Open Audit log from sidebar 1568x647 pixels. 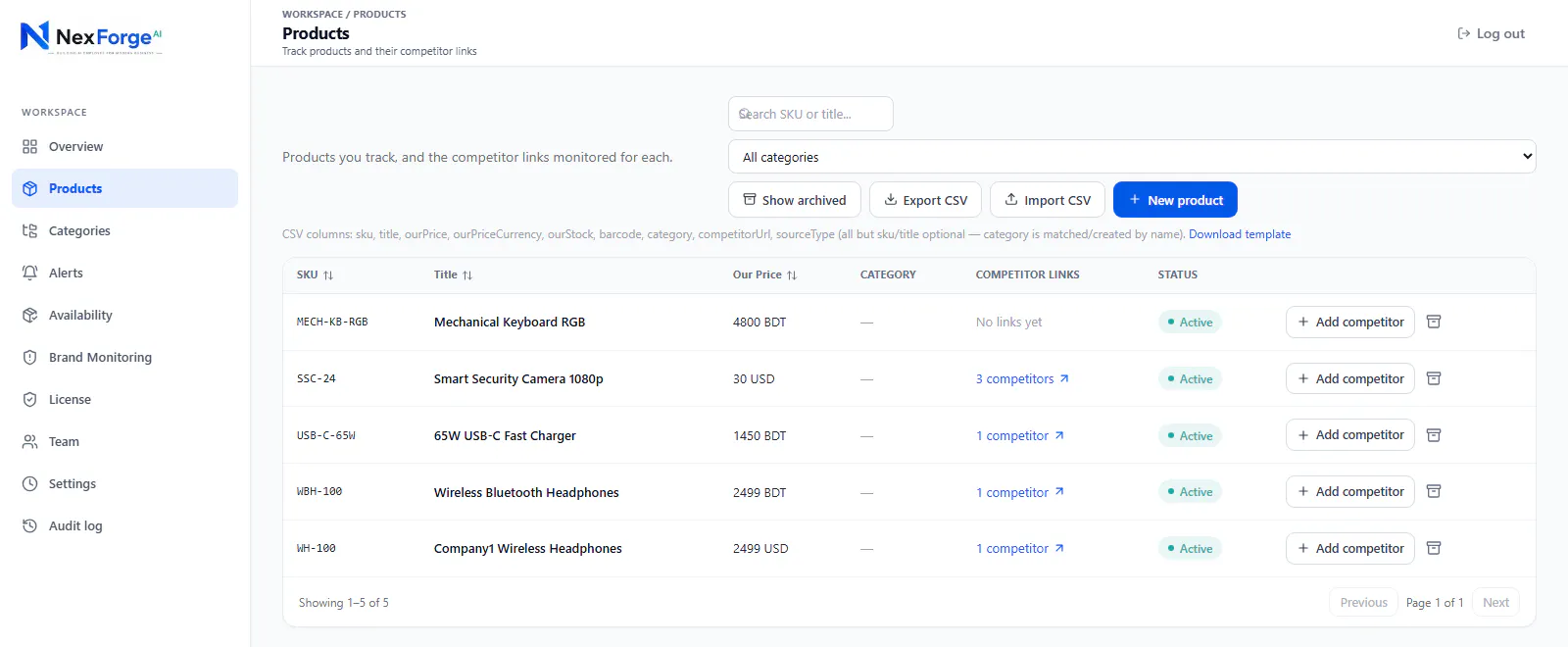(x=124, y=526)
